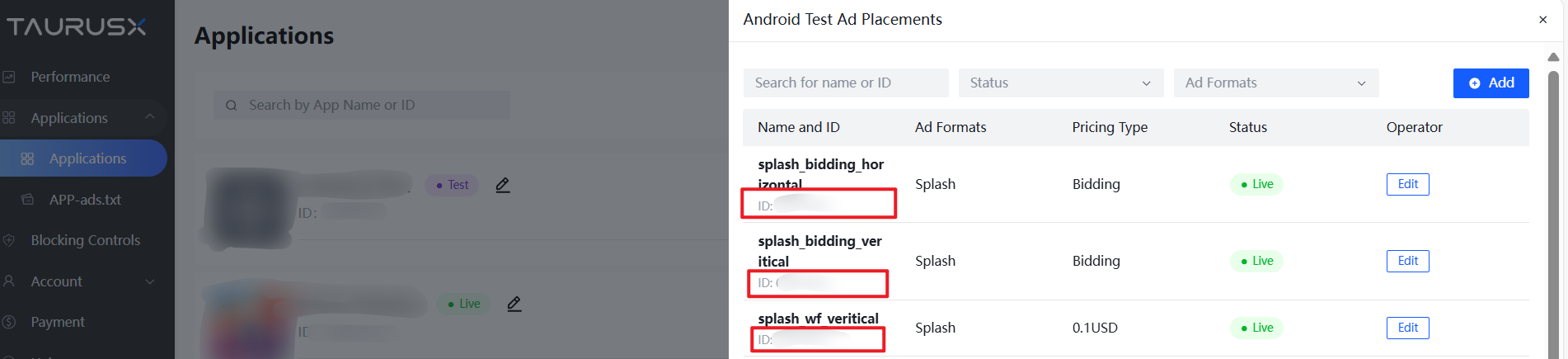Edit the splash_wf_veritical placement
Image resolution: width=1568 pixels, height=359 pixels.
(x=1407, y=328)
